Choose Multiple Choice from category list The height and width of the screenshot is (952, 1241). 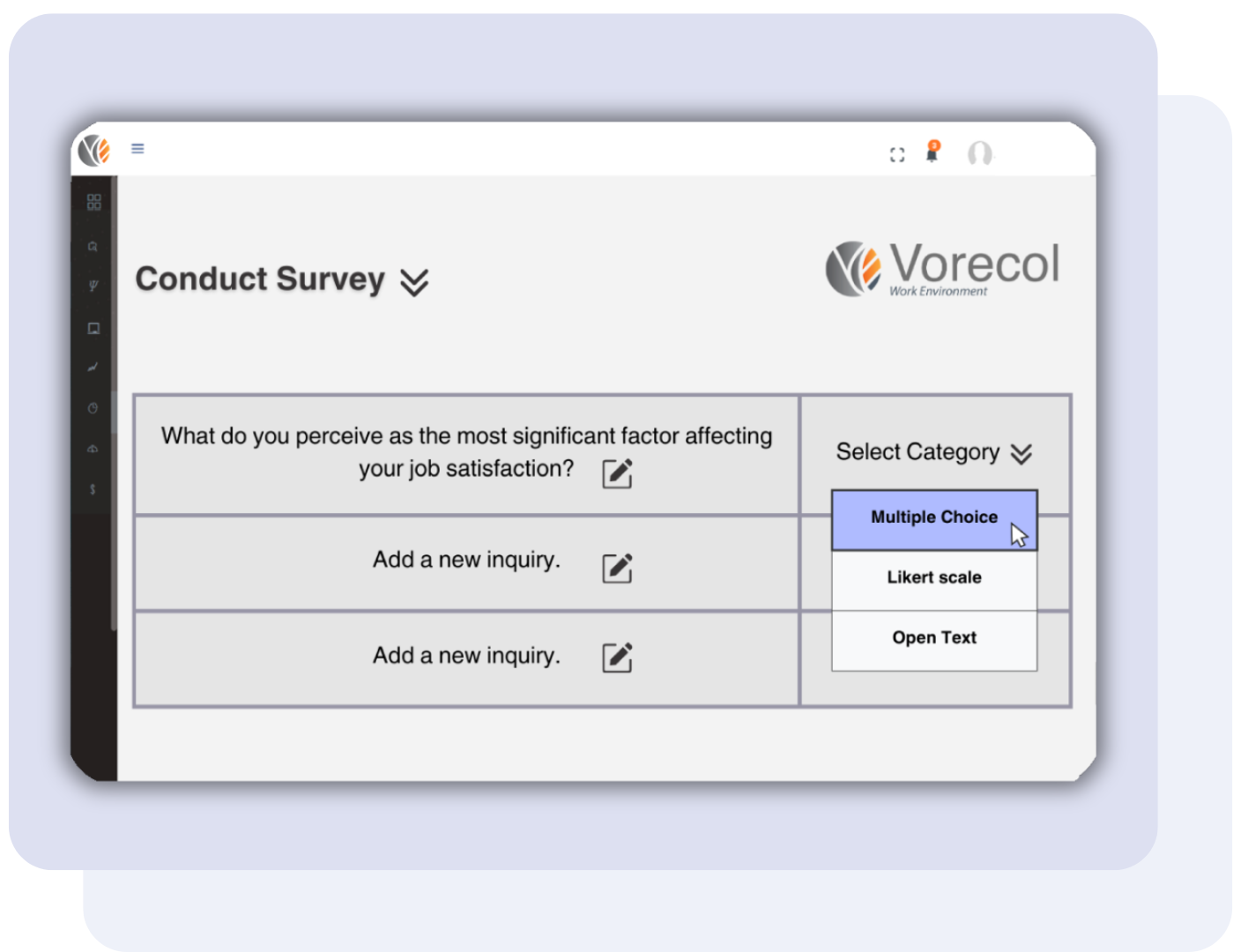point(933,517)
